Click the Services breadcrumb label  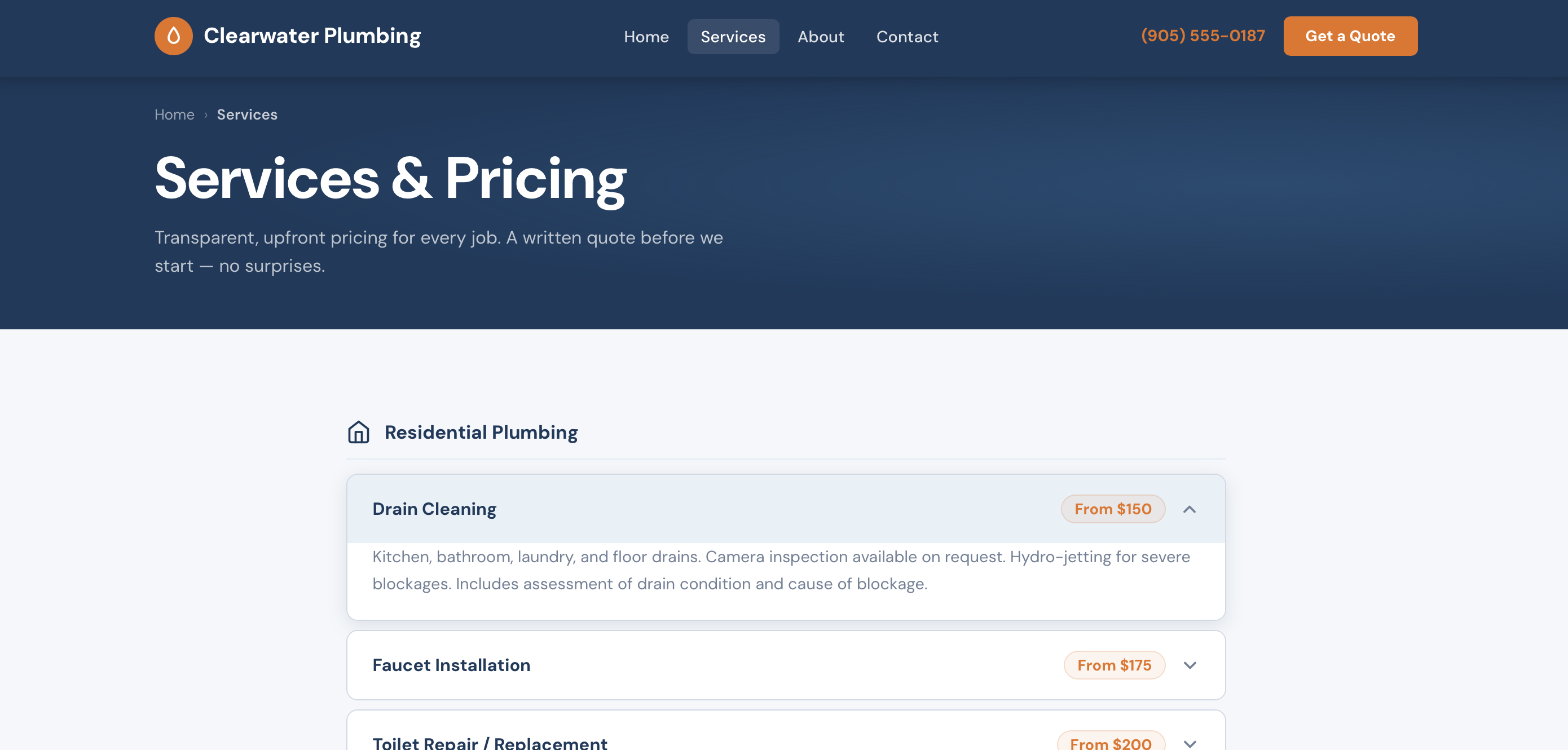click(247, 114)
